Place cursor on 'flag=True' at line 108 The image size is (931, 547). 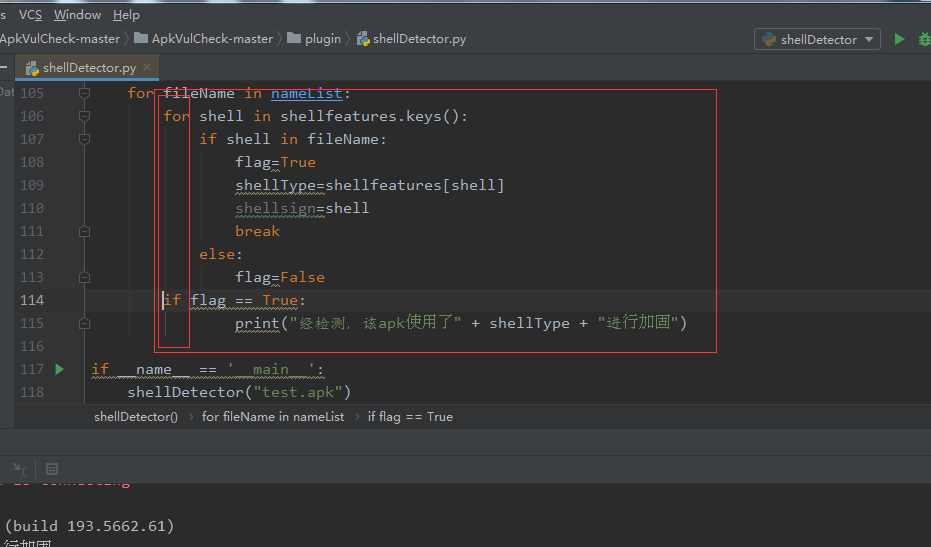tap(276, 162)
